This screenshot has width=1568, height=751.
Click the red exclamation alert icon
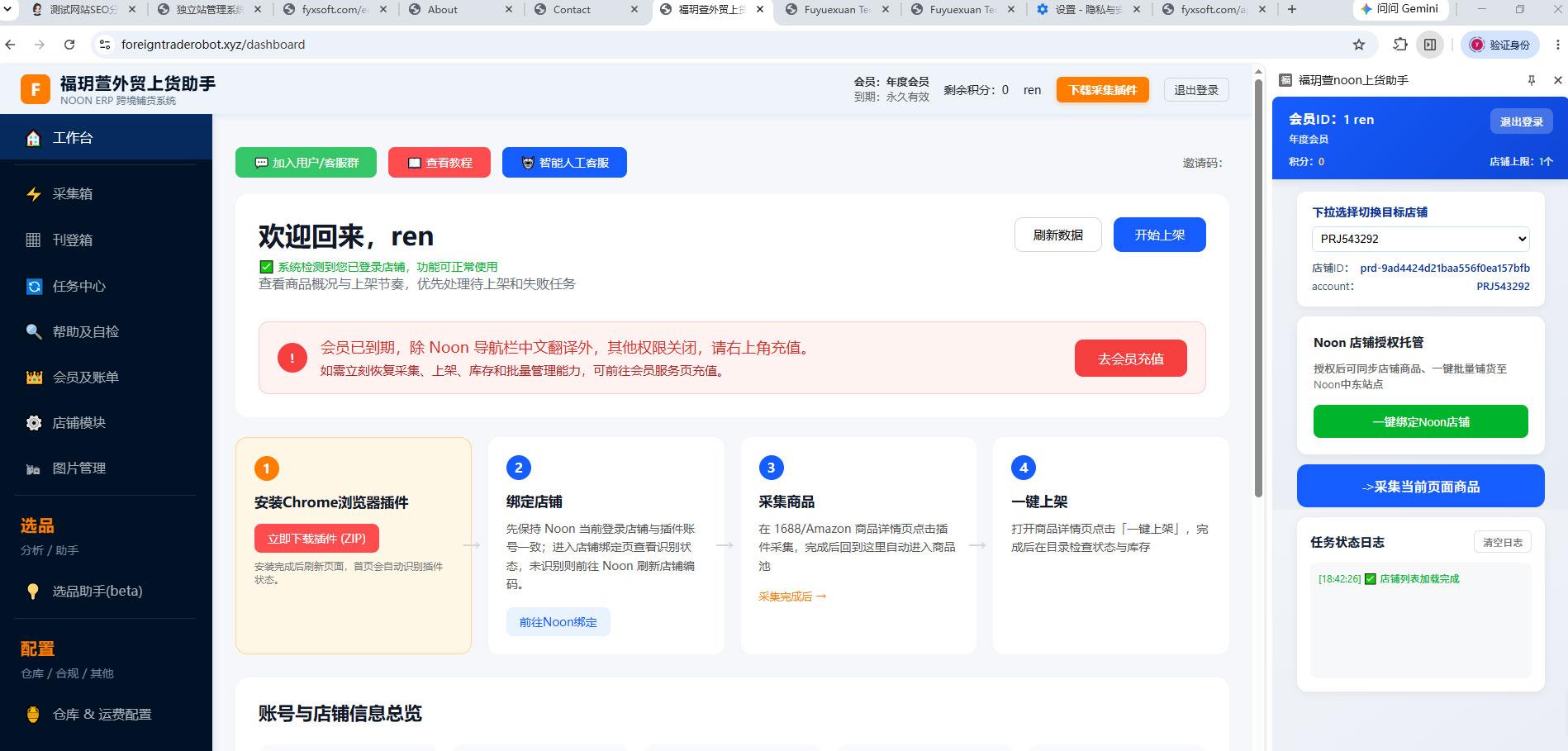(x=292, y=358)
